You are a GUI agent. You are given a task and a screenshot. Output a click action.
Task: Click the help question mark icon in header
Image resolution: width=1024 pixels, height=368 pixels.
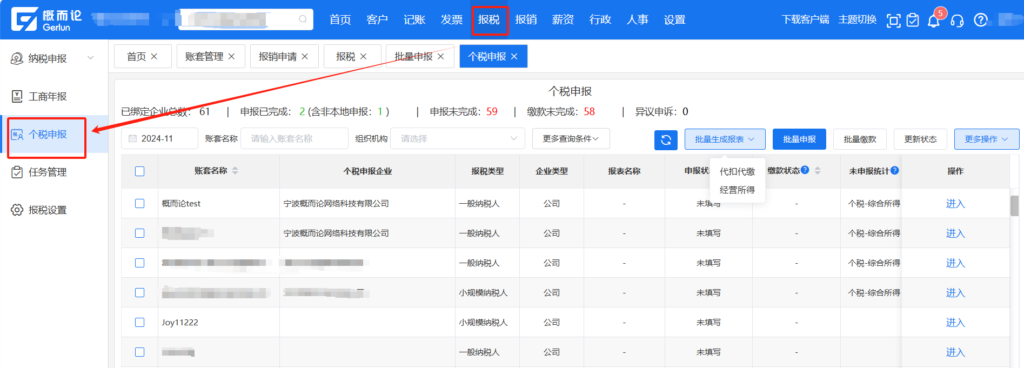[980, 20]
